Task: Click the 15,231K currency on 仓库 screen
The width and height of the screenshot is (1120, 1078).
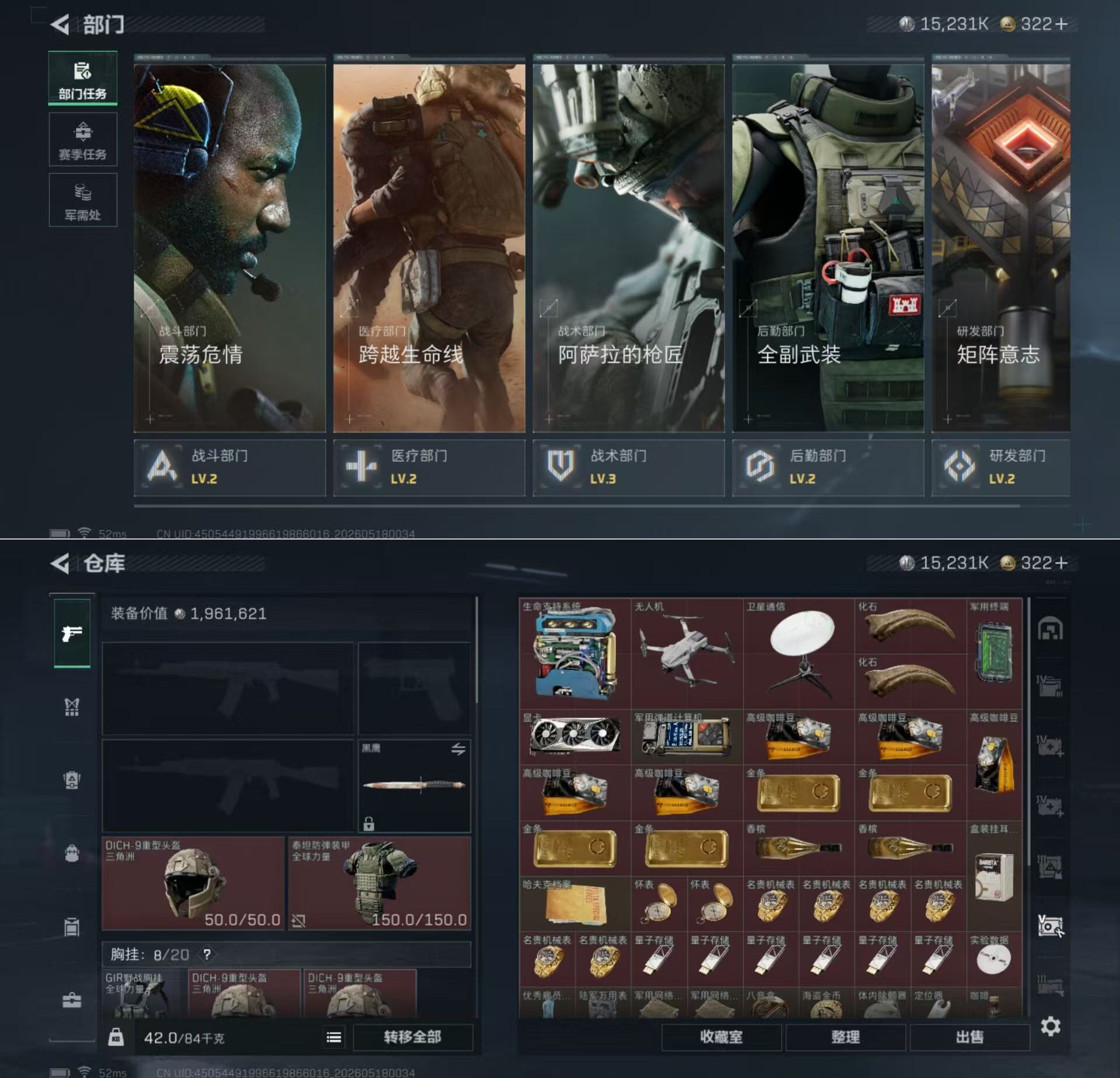Action: [944, 563]
